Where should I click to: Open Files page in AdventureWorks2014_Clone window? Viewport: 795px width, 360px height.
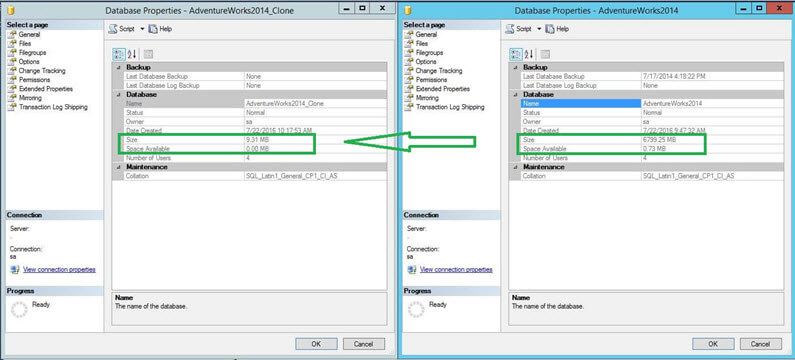[24, 44]
